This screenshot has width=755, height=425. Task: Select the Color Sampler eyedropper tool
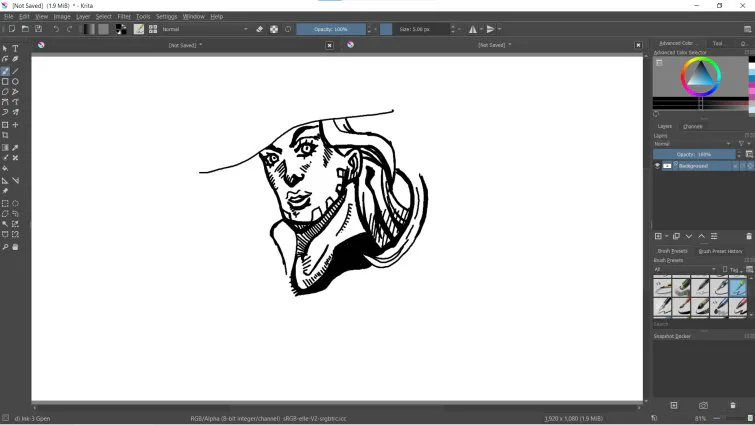pos(15,148)
